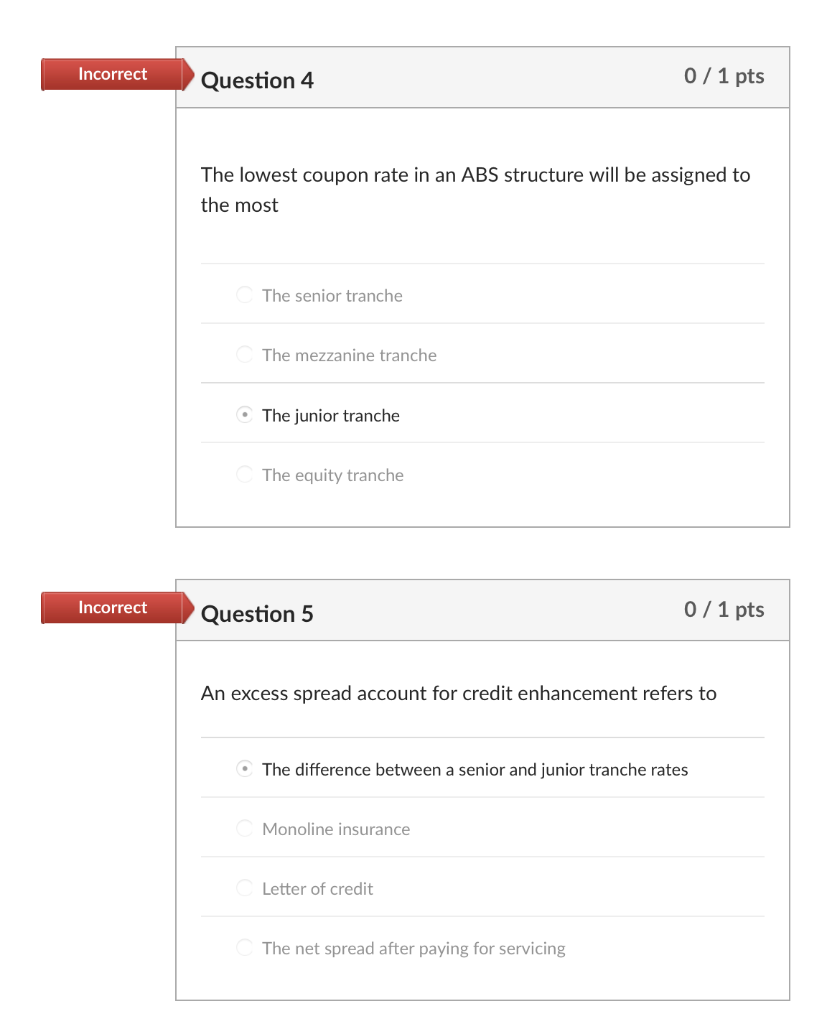827x1024 pixels.
Task: Choose "Letter of credit" as the answer
Action: pyautogui.click(x=245, y=887)
